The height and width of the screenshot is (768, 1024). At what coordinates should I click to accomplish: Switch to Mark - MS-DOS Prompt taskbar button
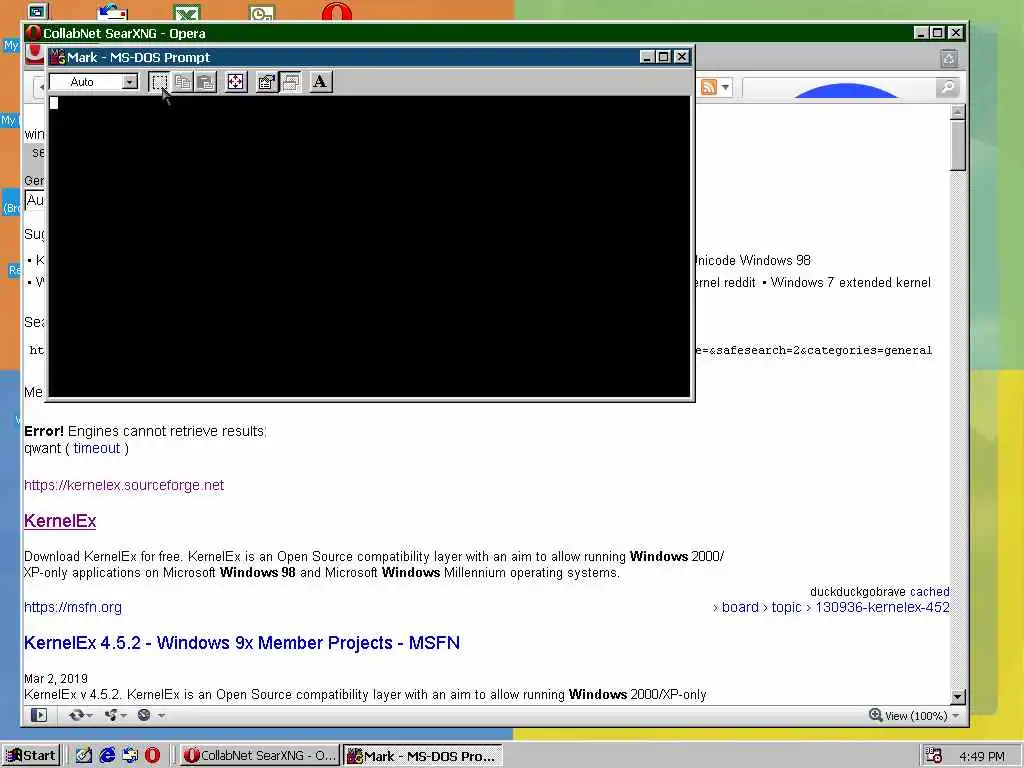pos(423,756)
